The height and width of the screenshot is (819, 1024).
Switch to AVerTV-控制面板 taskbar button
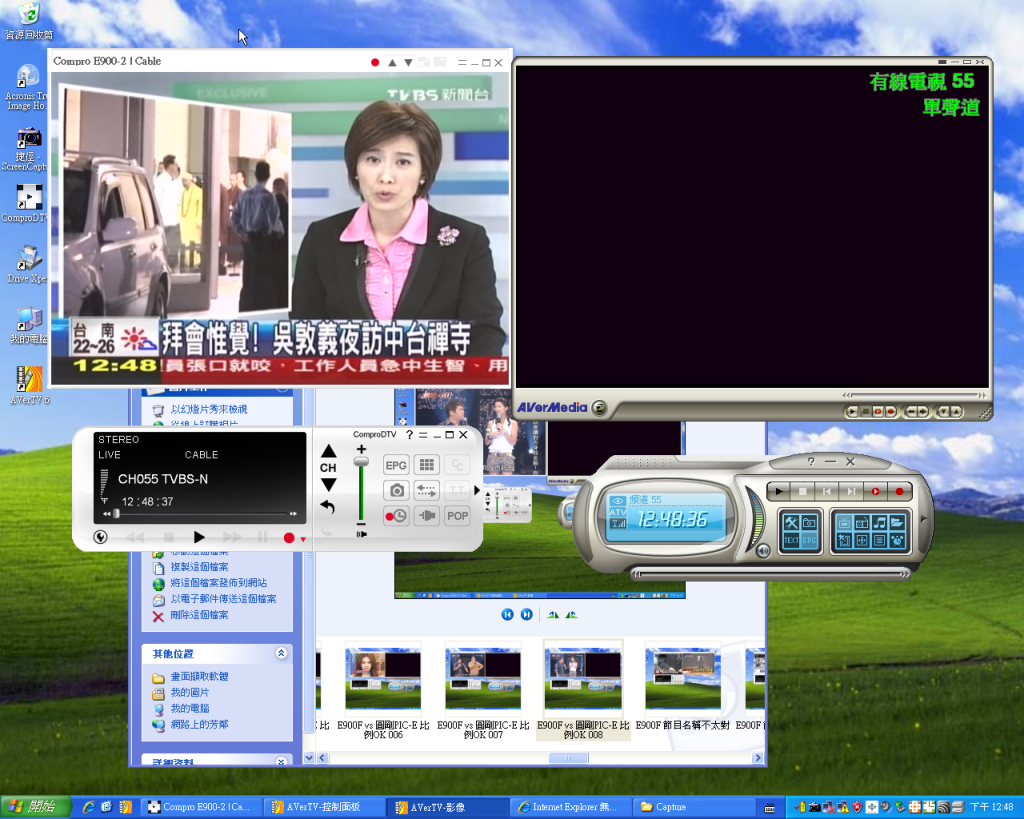[x=324, y=807]
